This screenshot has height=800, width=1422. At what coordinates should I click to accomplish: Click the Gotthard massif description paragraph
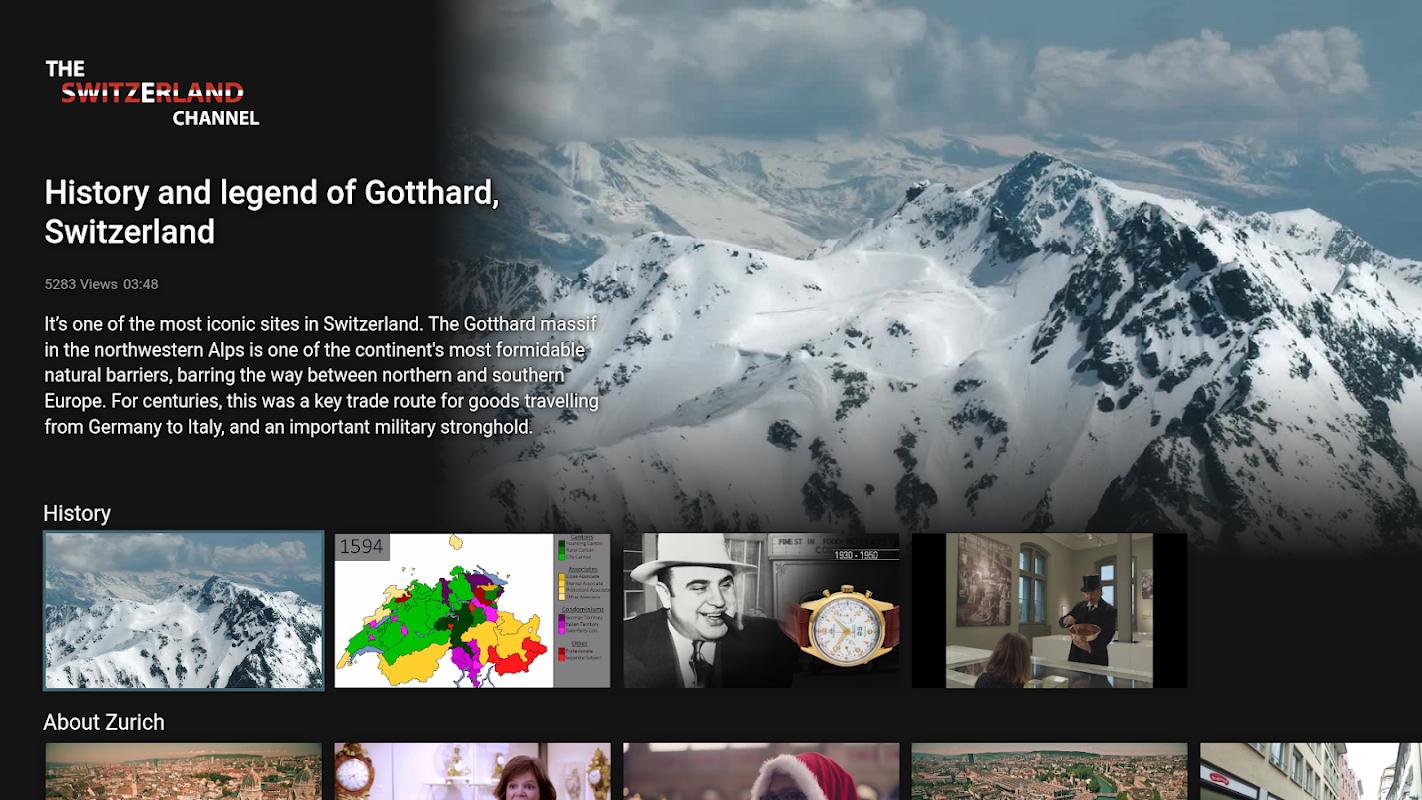(321, 375)
